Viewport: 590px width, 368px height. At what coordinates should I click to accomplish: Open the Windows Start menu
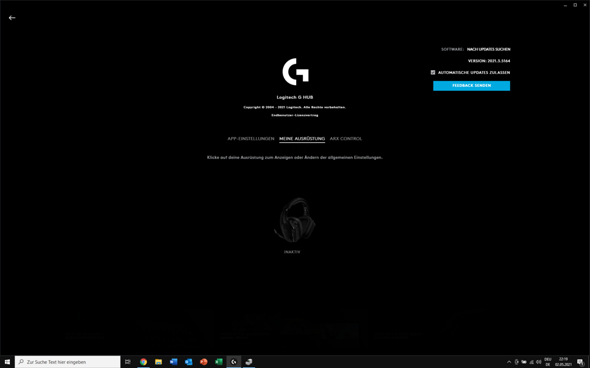coord(7,362)
